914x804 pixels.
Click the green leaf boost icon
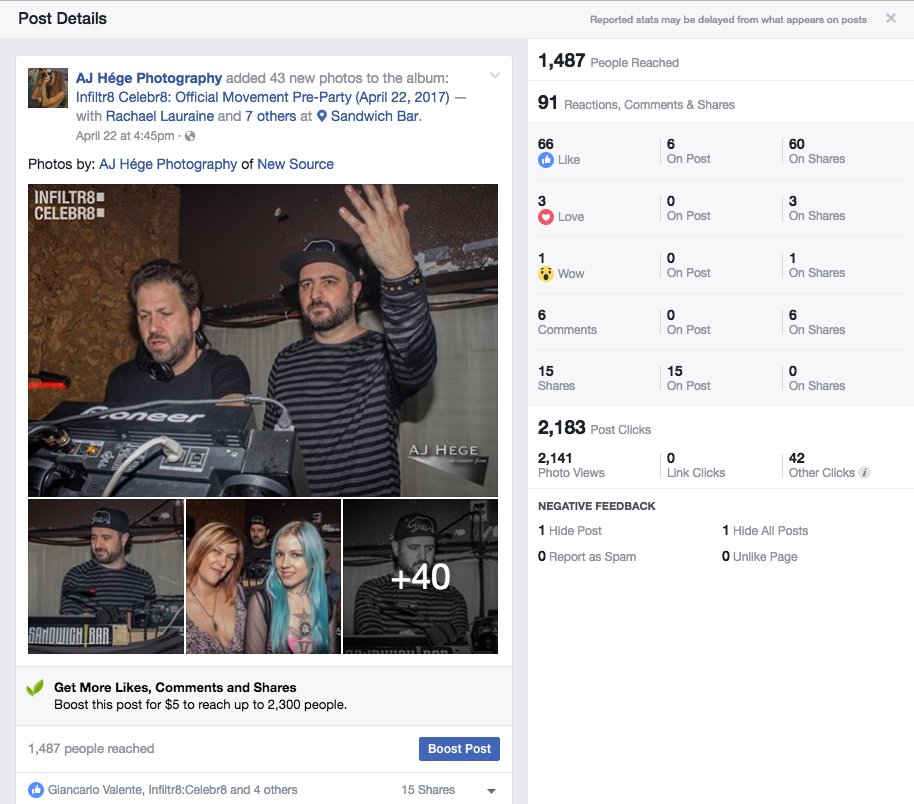coord(35,688)
